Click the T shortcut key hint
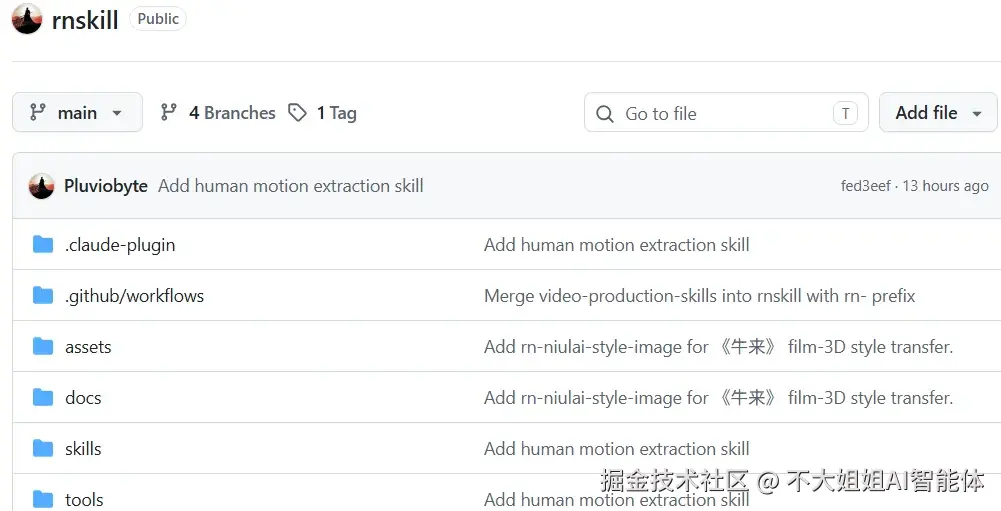This screenshot has width=1001, height=511. pyautogui.click(x=845, y=114)
